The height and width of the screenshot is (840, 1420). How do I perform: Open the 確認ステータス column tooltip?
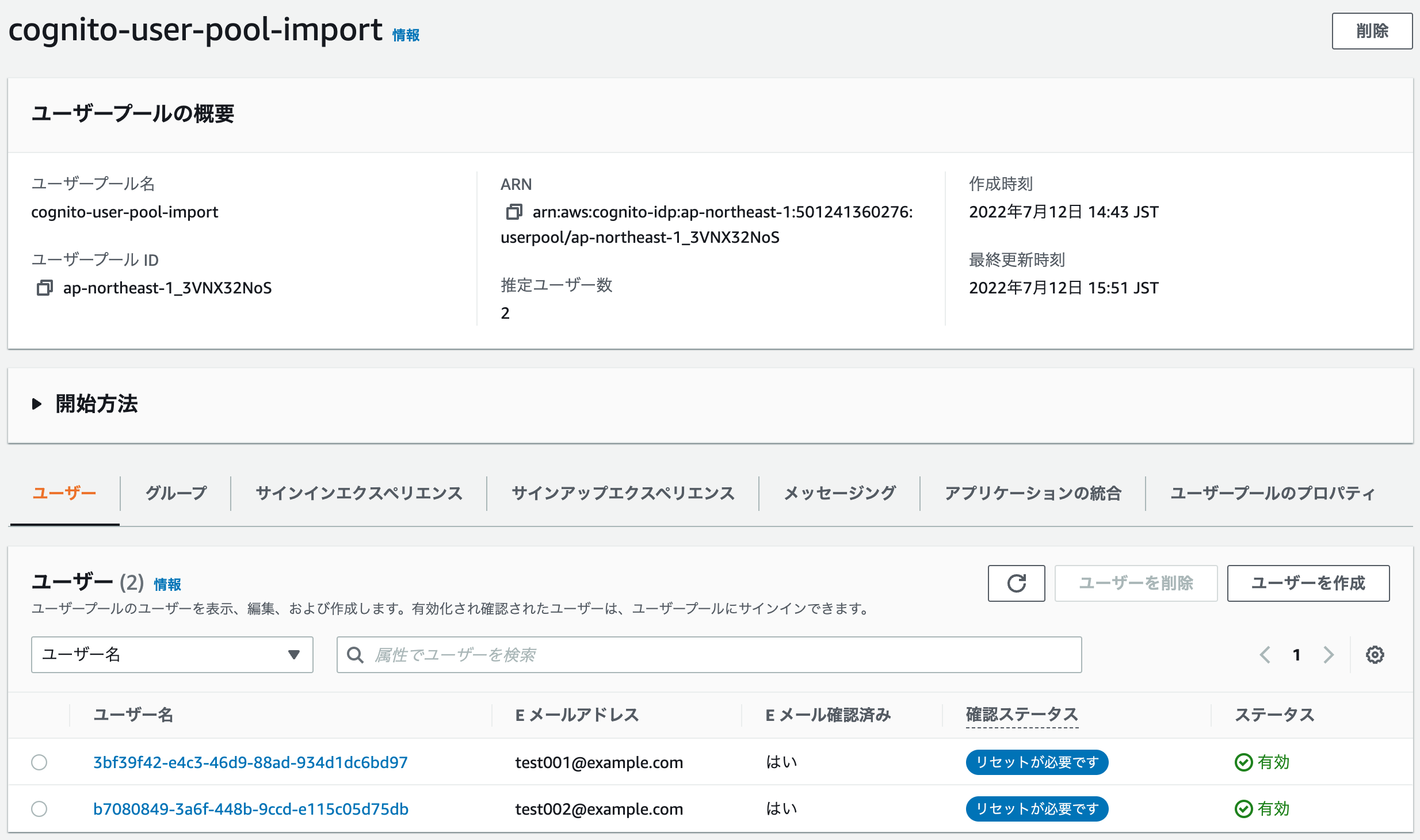pos(1022,715)
